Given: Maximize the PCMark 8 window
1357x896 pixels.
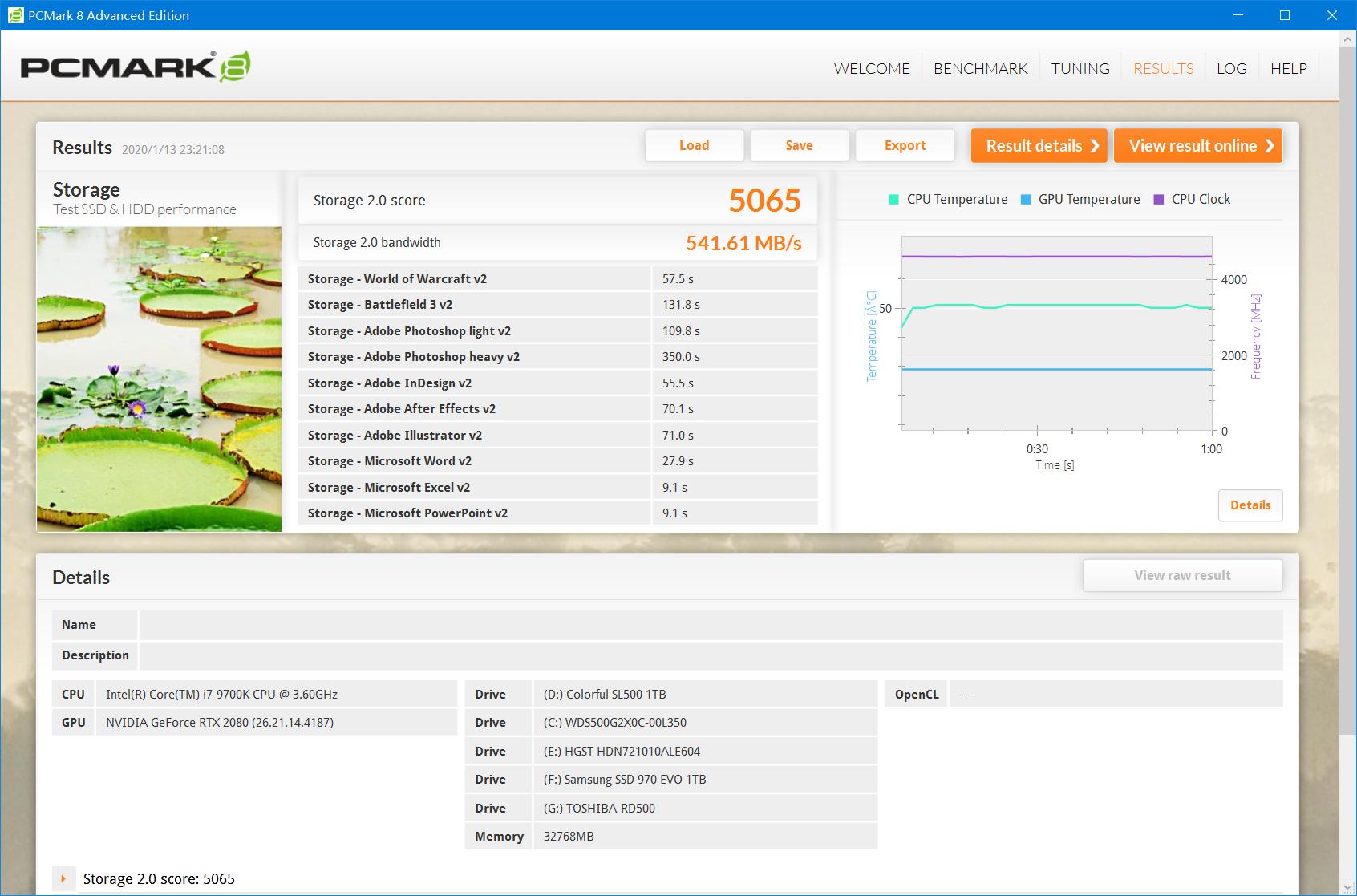Looking at the screenshot, I should click(1284, 15).
